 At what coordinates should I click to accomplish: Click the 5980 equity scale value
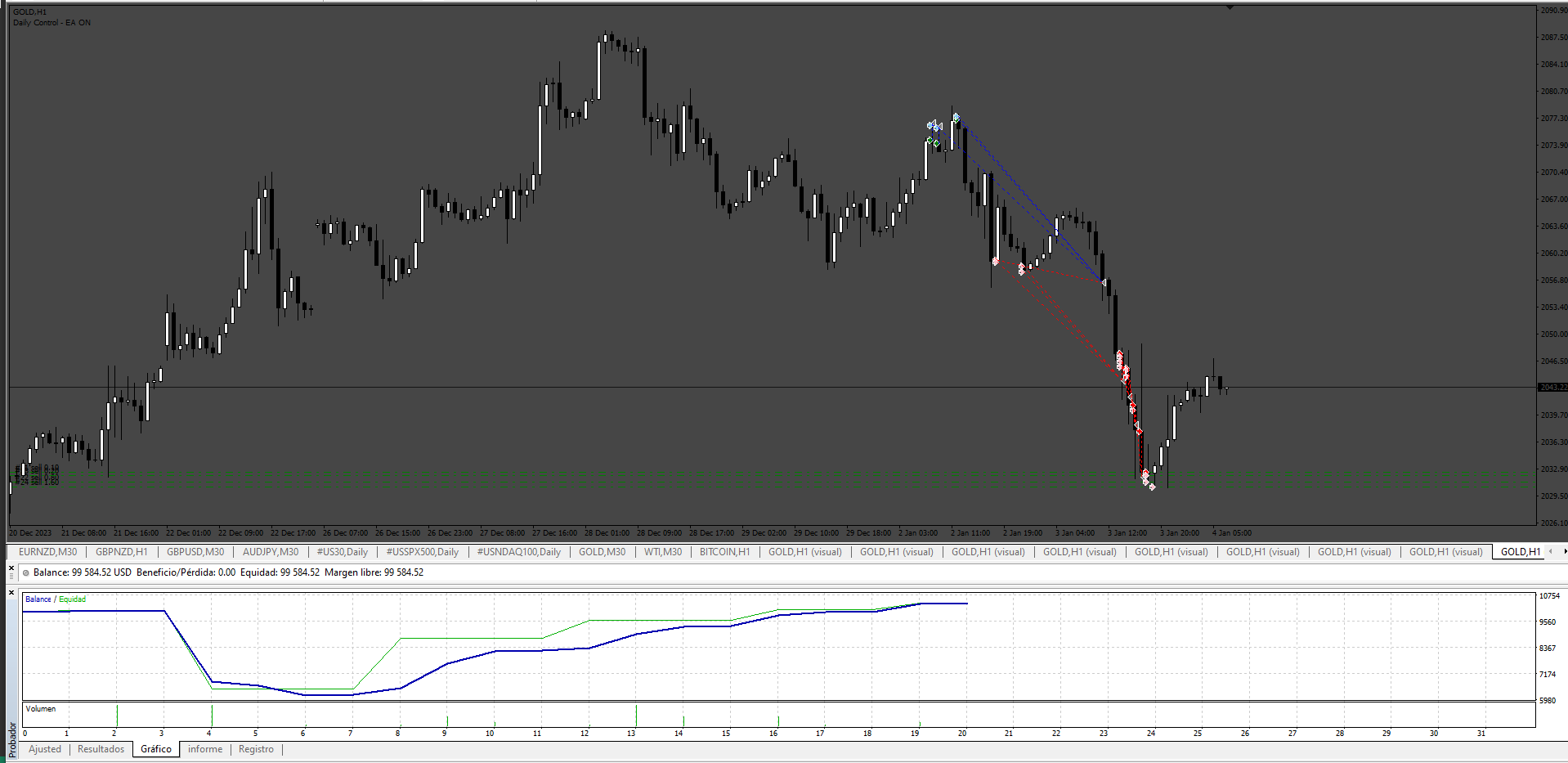coord(1548,701)
